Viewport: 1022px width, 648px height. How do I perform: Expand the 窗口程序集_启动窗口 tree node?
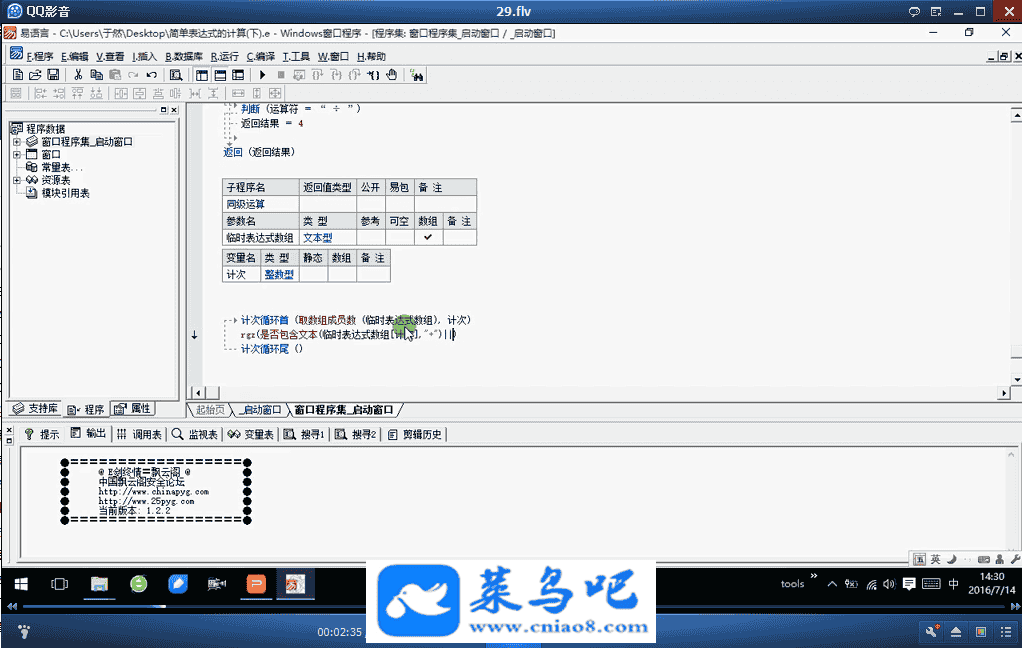(17, 142)
